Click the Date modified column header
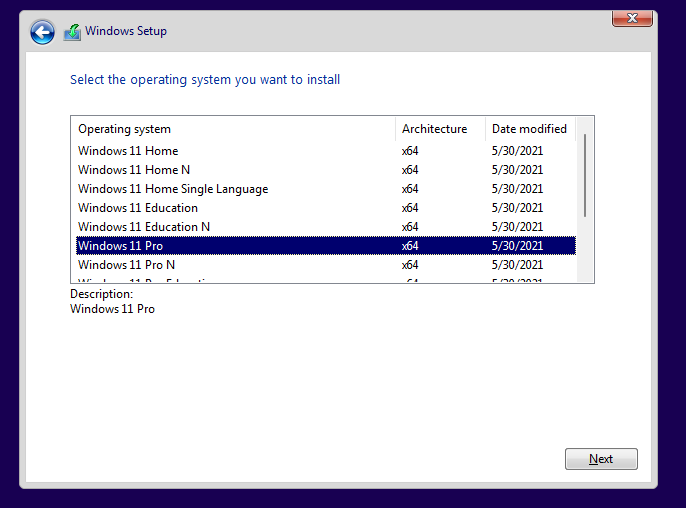The height and width of the screenshot is (508, 686). pos(531,129)
